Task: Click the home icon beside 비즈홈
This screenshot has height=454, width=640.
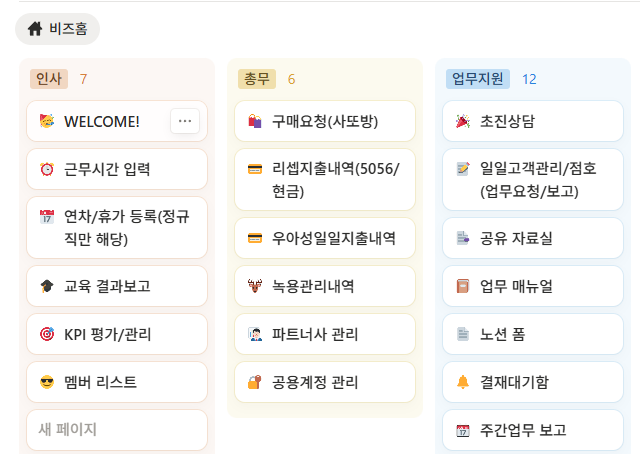Action: tap(35, 29)
